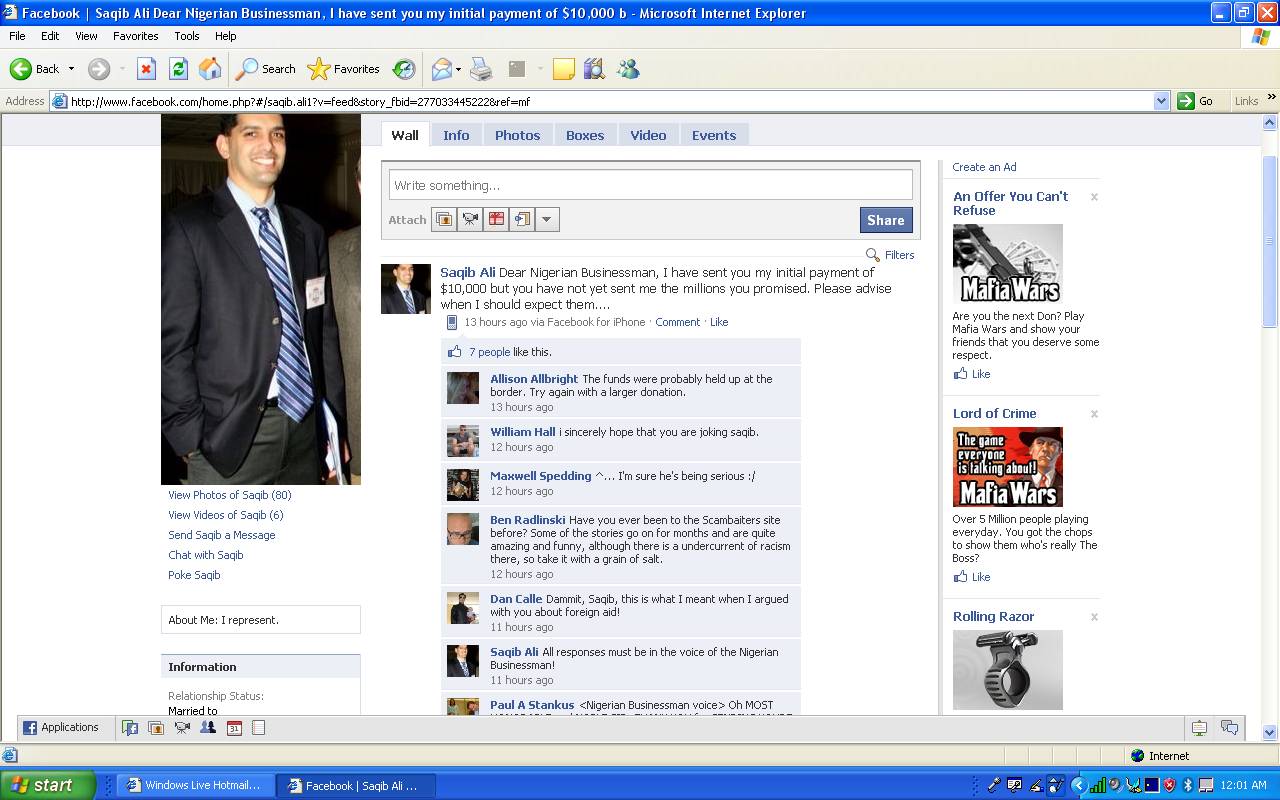Open the chat bubbles icon in bottom bar
Viewport: 1280px width, 800px height.
[1229, 728]
